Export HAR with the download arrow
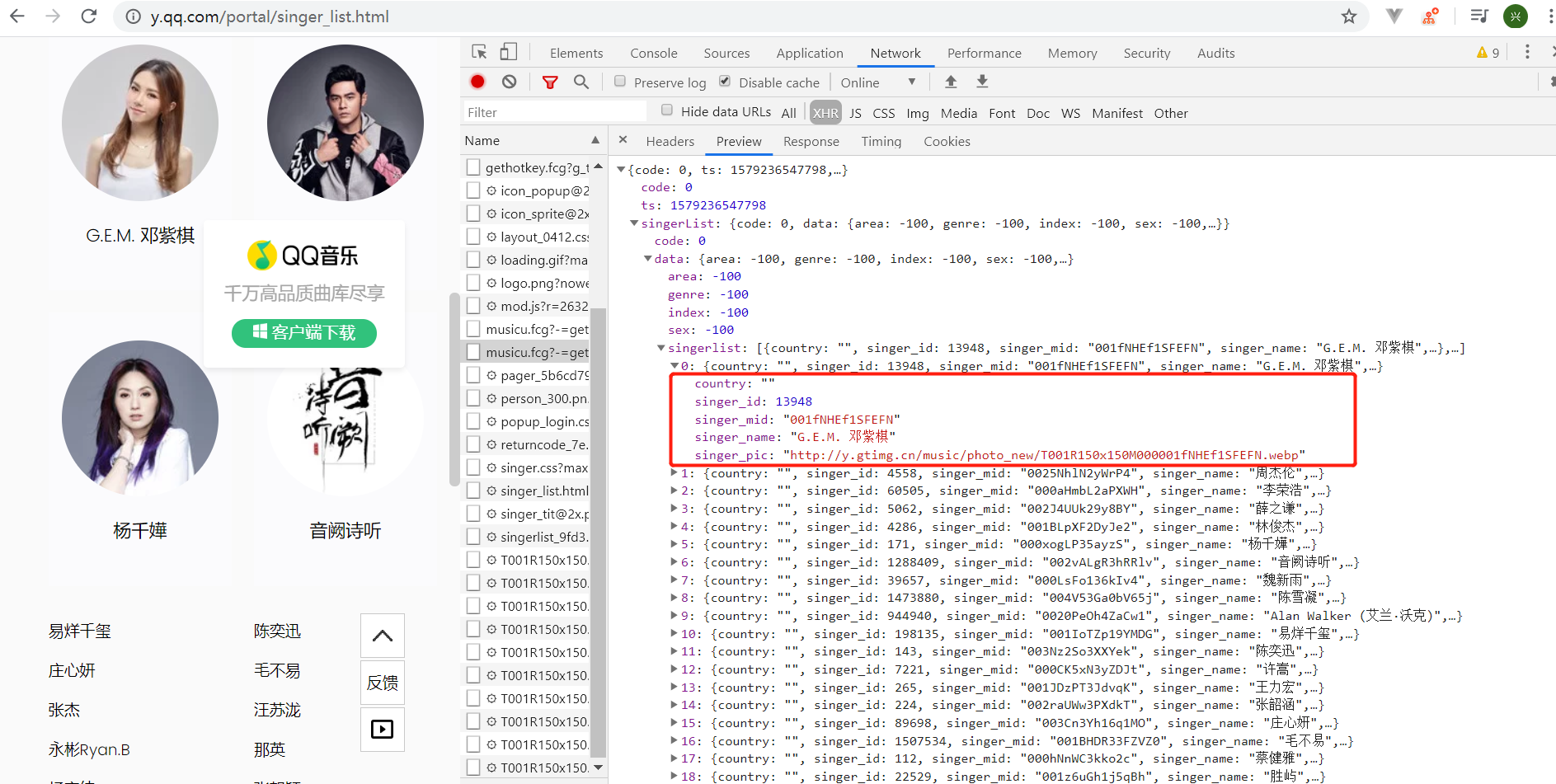The height and width of the screenshot is (784, 1556). coord(982,82)
